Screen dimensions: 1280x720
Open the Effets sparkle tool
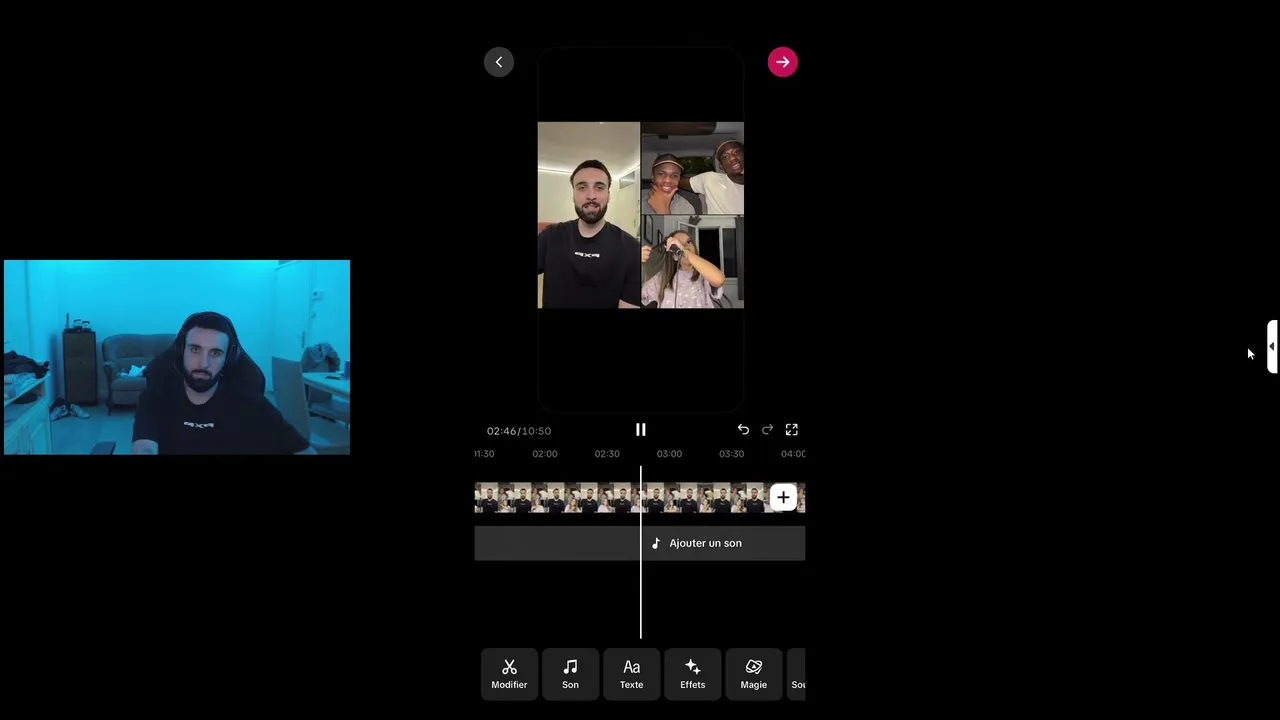[x=692, y=674]
